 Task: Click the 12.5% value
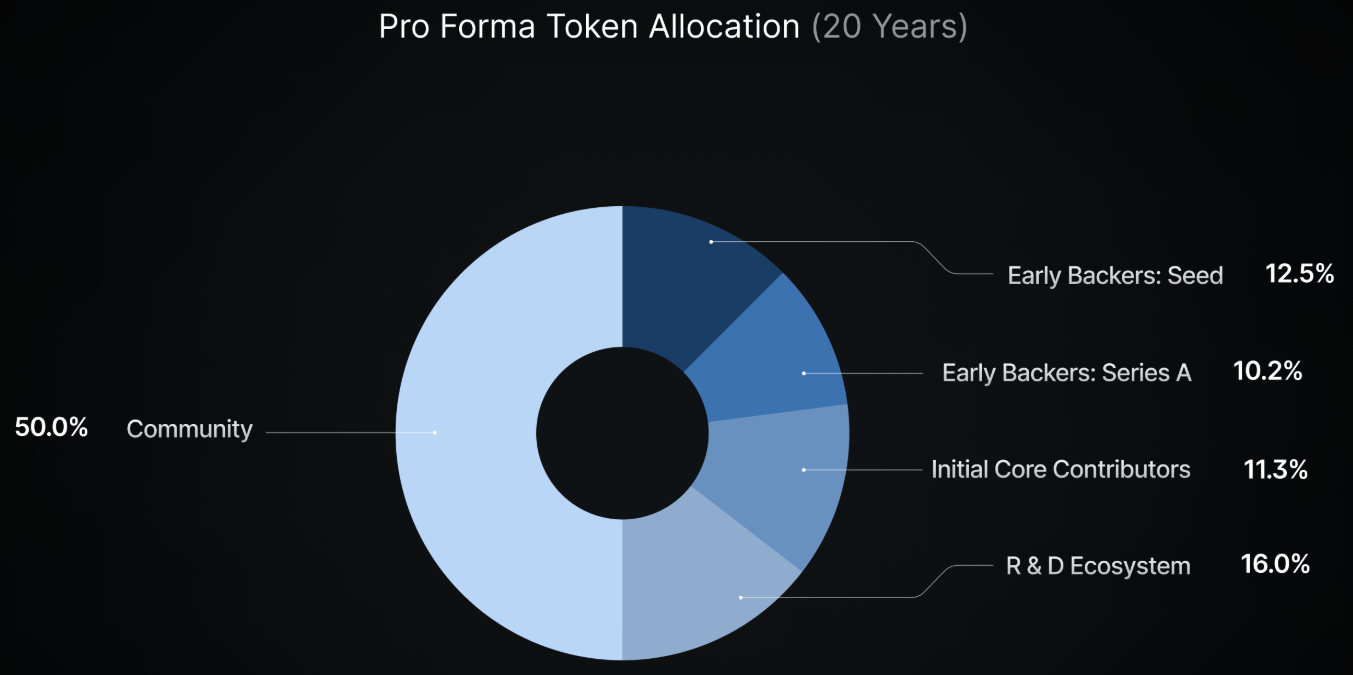pyautogui.click(x=1300, y=274)
